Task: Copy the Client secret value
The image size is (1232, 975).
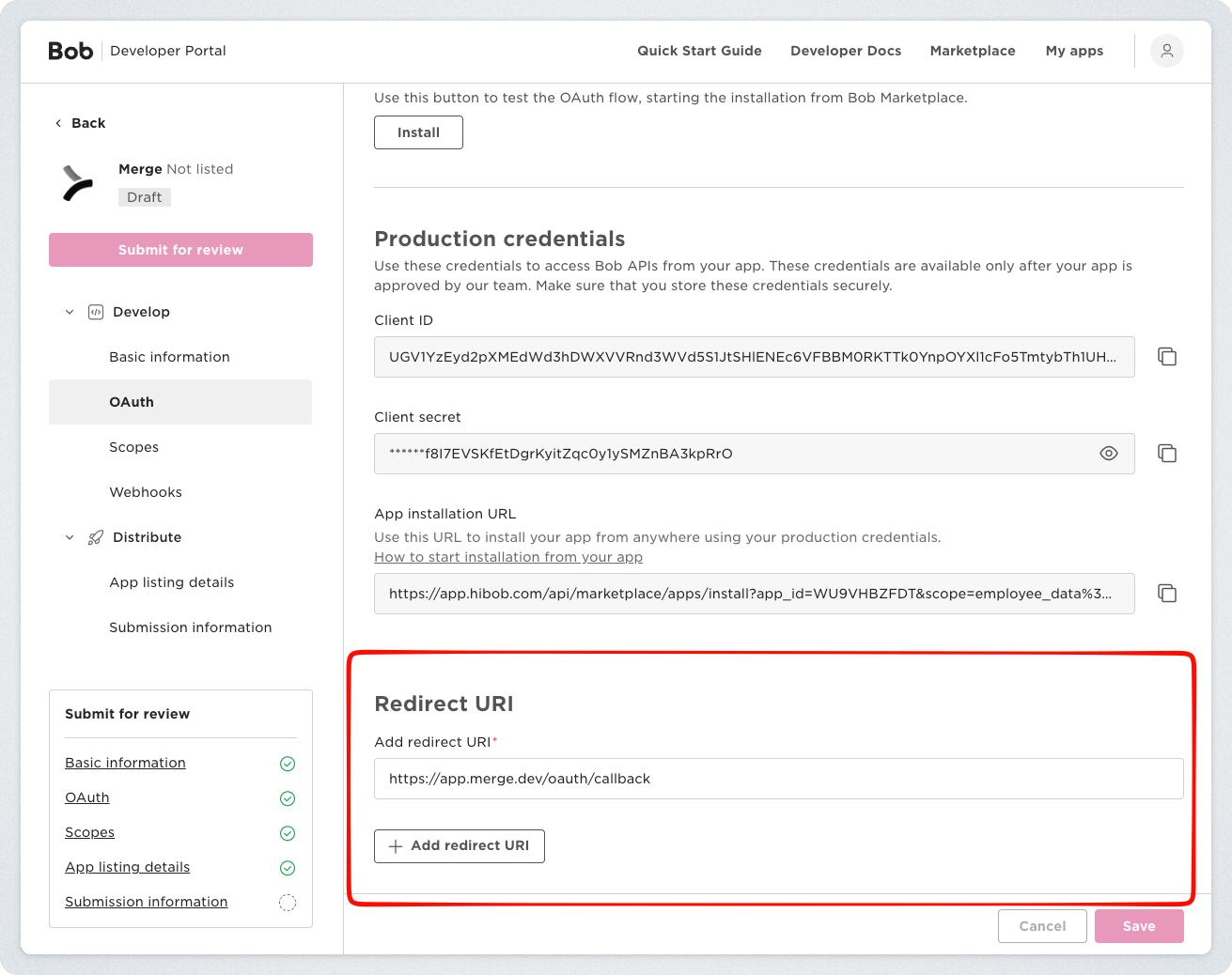Action: pyautogui.click(x=1167, y=454)
